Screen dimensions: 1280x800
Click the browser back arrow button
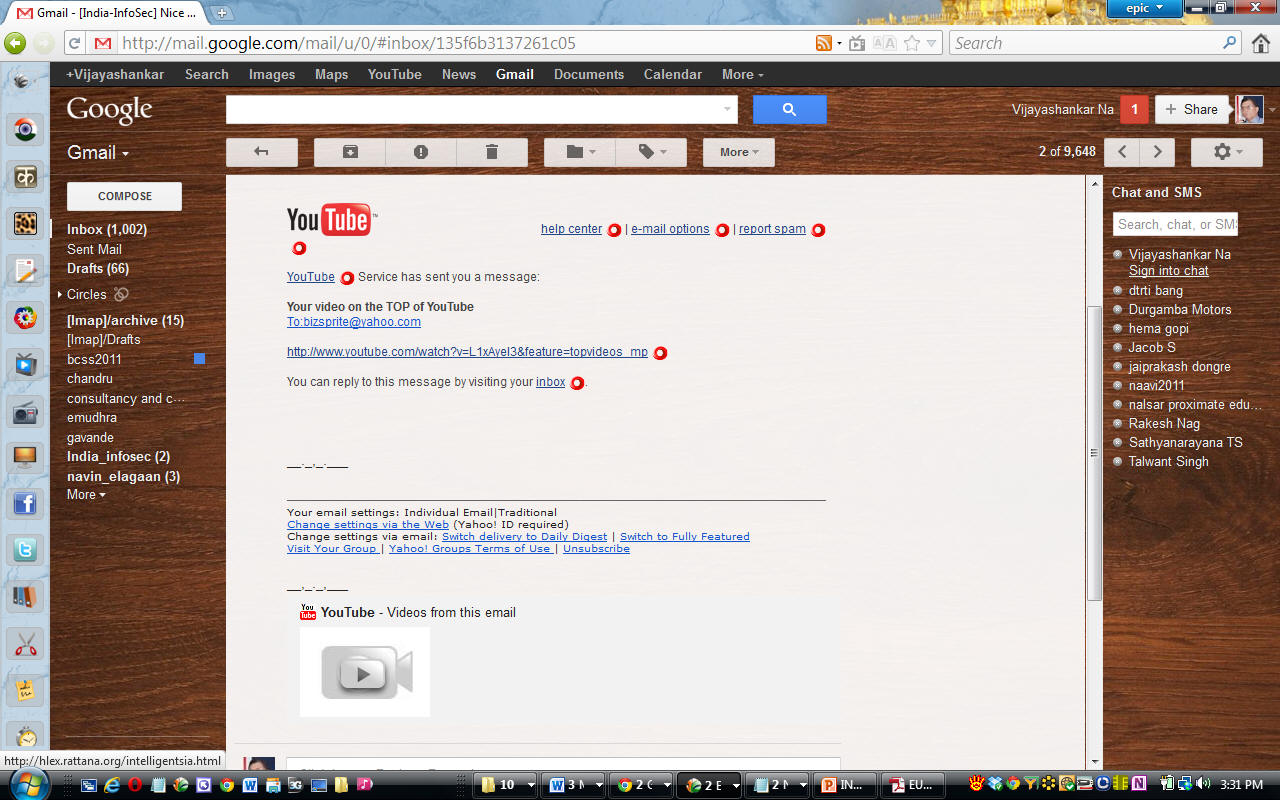15,43
